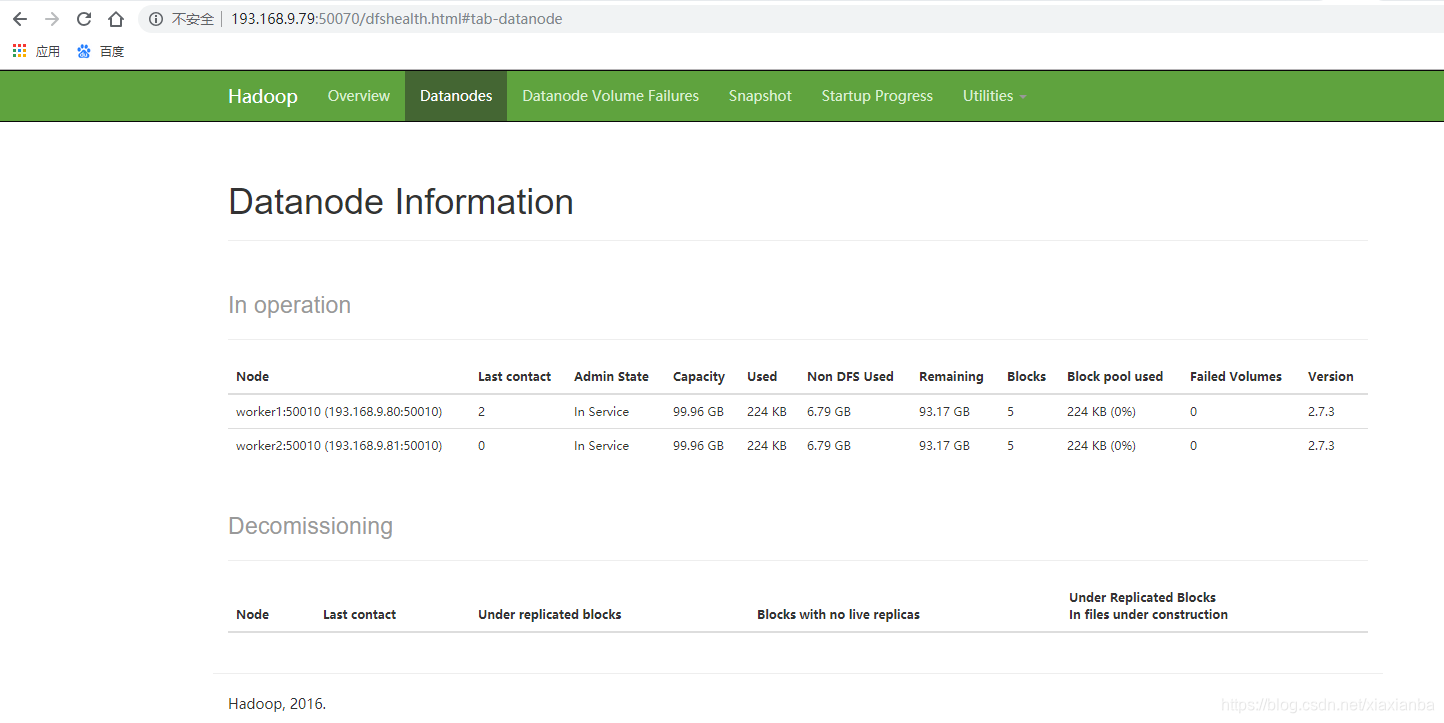The image size is (1444, 723).
Task: Click worker2 Failed Volumes value 0
Action: click(1193, 446)
